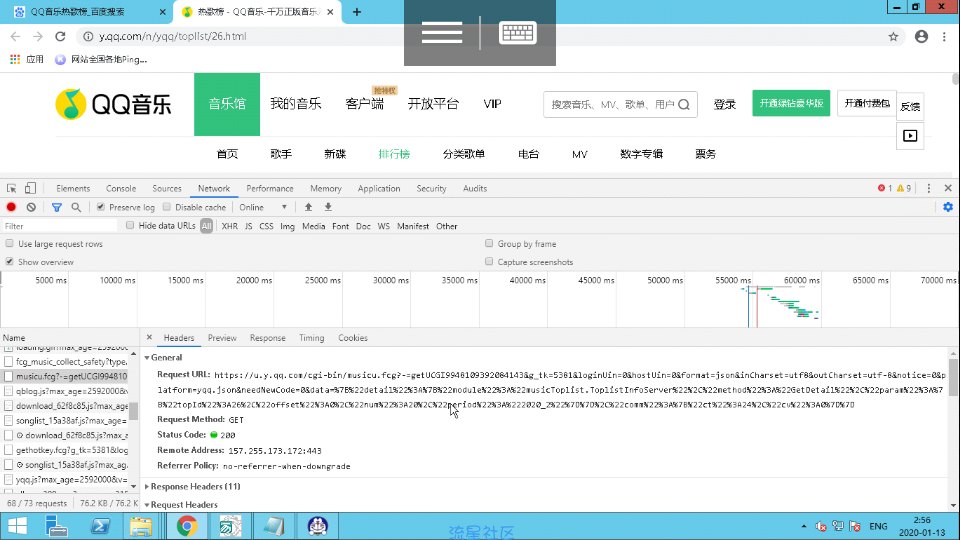Open the Online throttling dropdown

click(263, 208)
